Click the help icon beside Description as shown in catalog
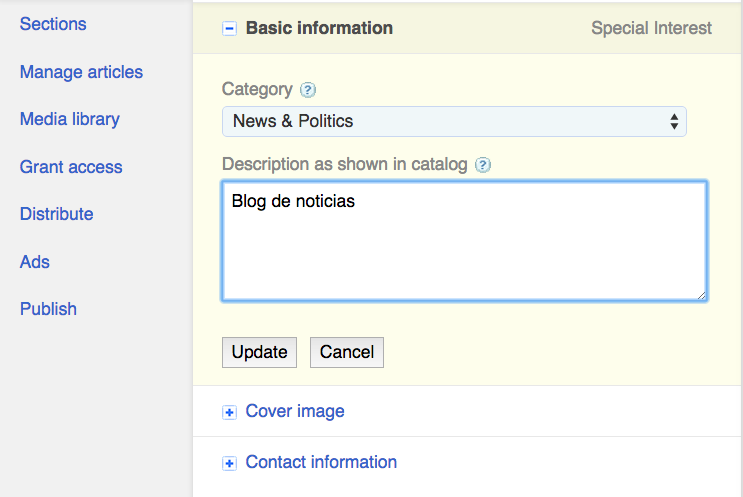 [x=483, y=165]
